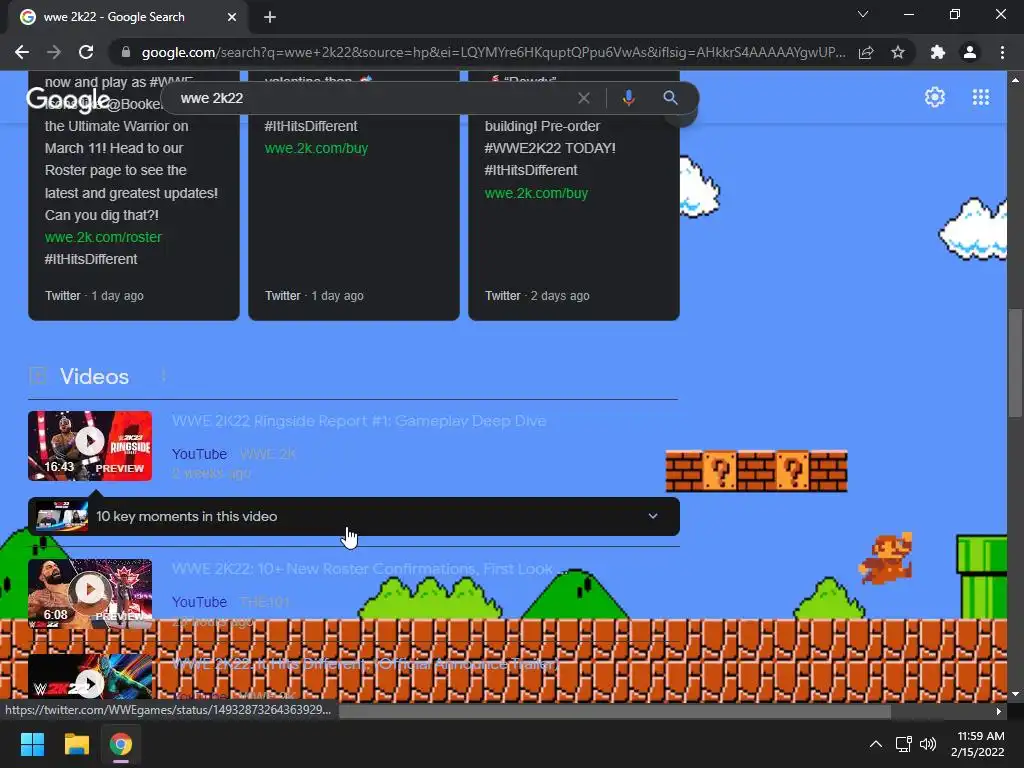Open the 10+ New Roster Confirmations title
The image size is (1024, 768).
370,569
